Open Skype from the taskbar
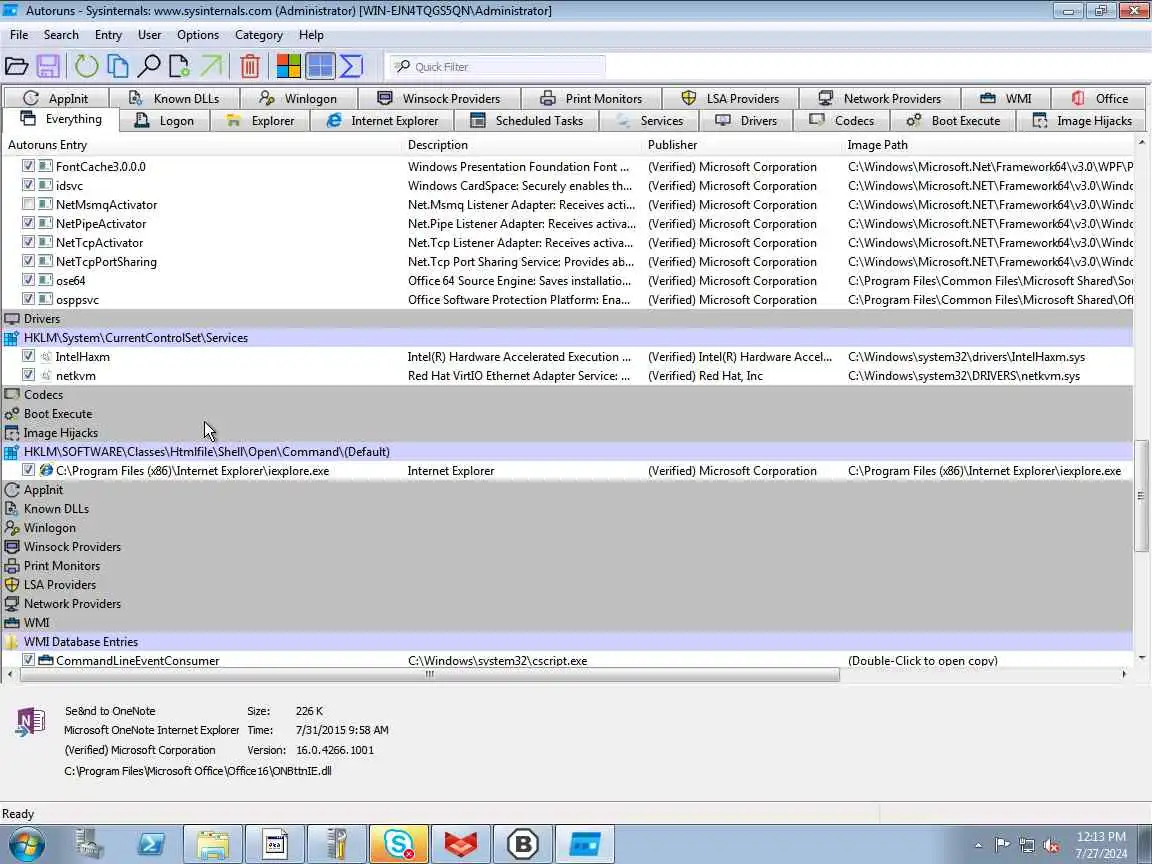1152x864 pixels. 398,844
